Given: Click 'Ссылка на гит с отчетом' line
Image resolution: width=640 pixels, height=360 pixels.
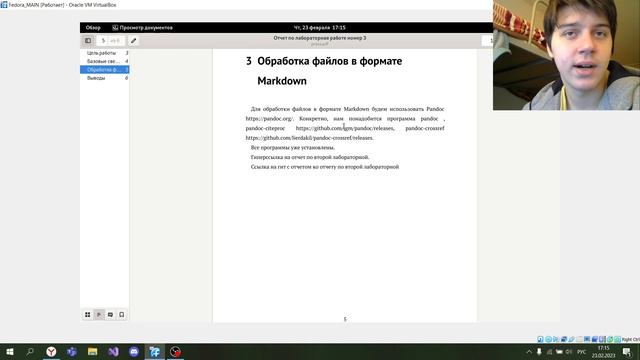Looking at the screenshot, I should coord(325,167).
